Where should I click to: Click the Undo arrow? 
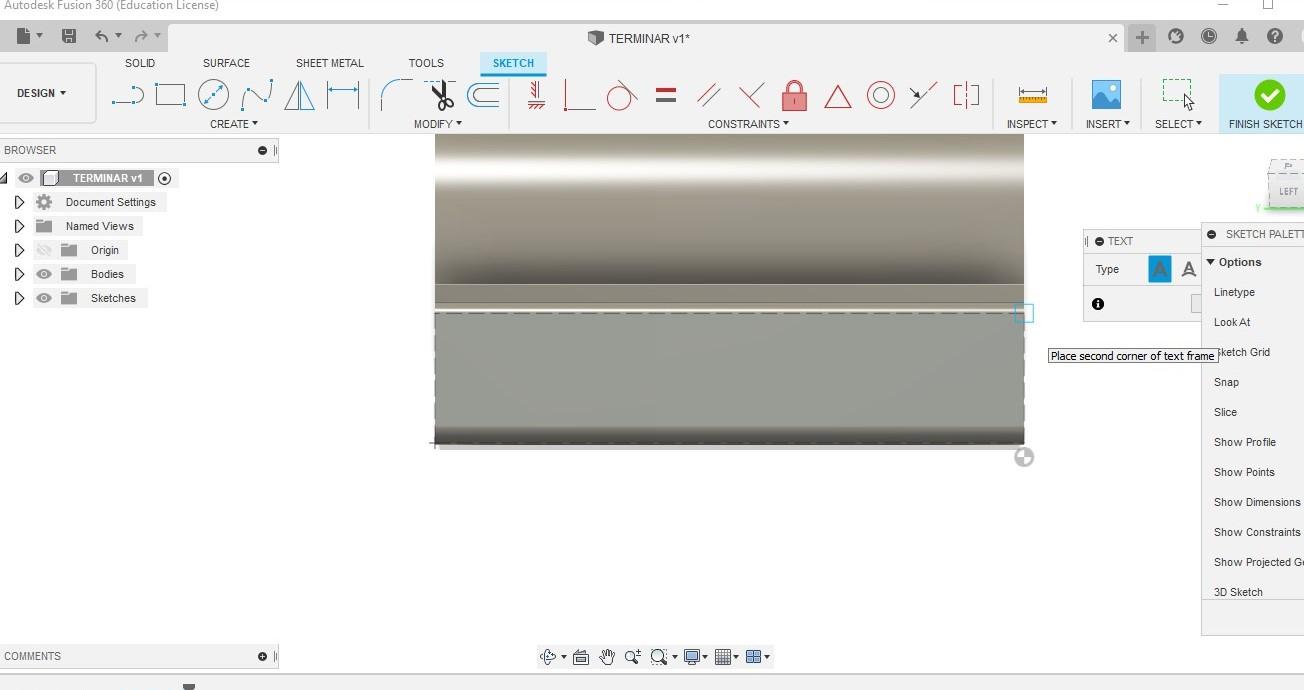point(102,36)
